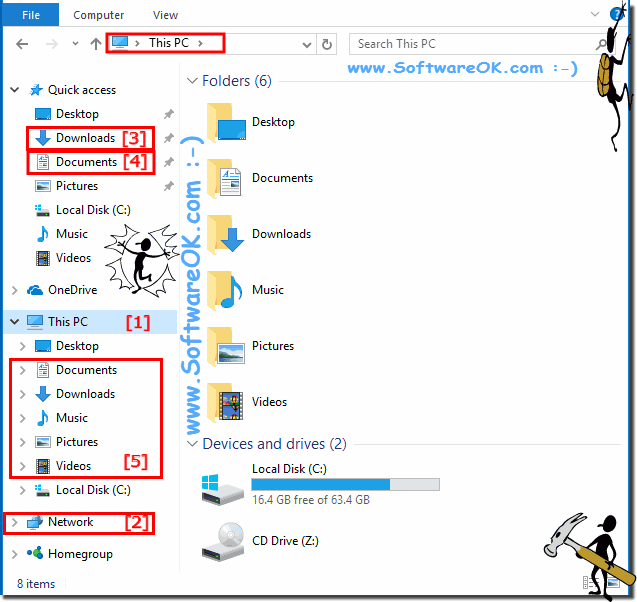Viewport: 637px width, 602px height.
Task: Select the Desktop folder icon in main pane
Action: point(226,122)
